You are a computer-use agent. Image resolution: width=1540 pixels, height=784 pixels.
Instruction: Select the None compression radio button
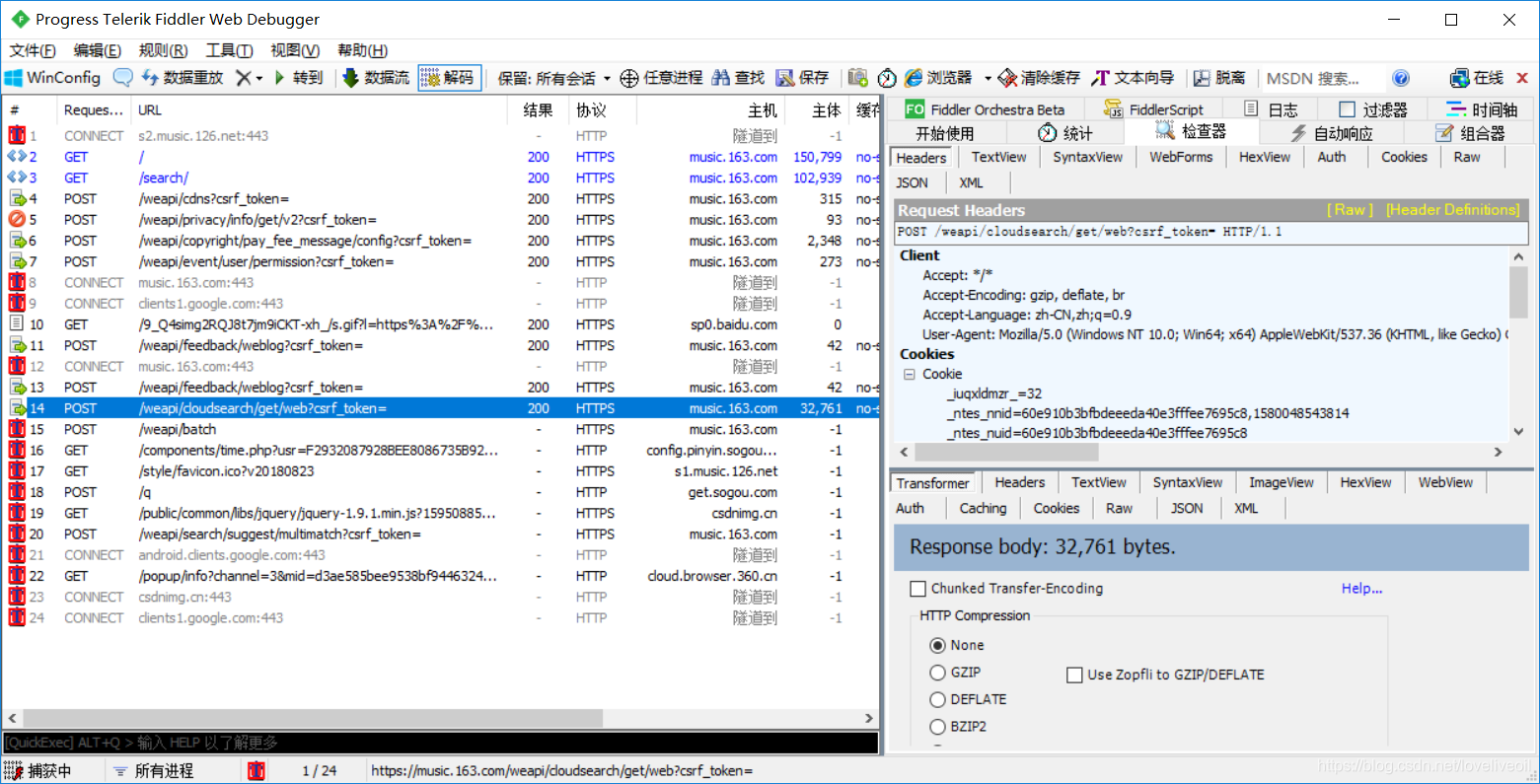pos(938,645)
